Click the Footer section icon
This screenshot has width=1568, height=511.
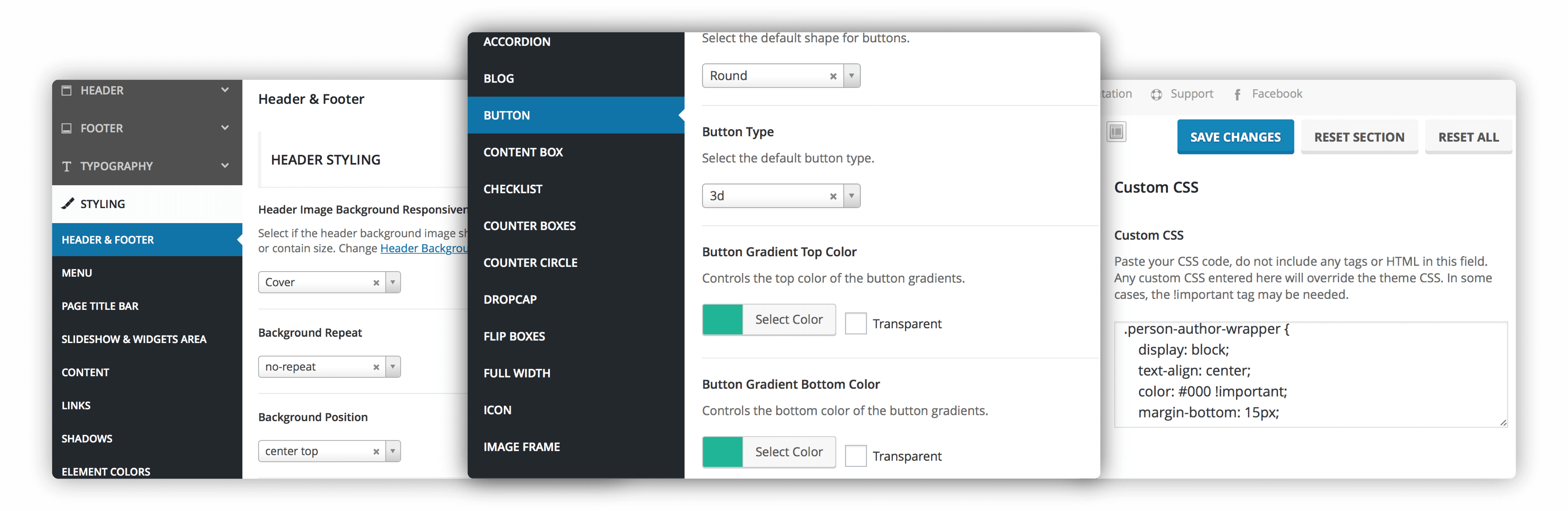coord(67,128)
